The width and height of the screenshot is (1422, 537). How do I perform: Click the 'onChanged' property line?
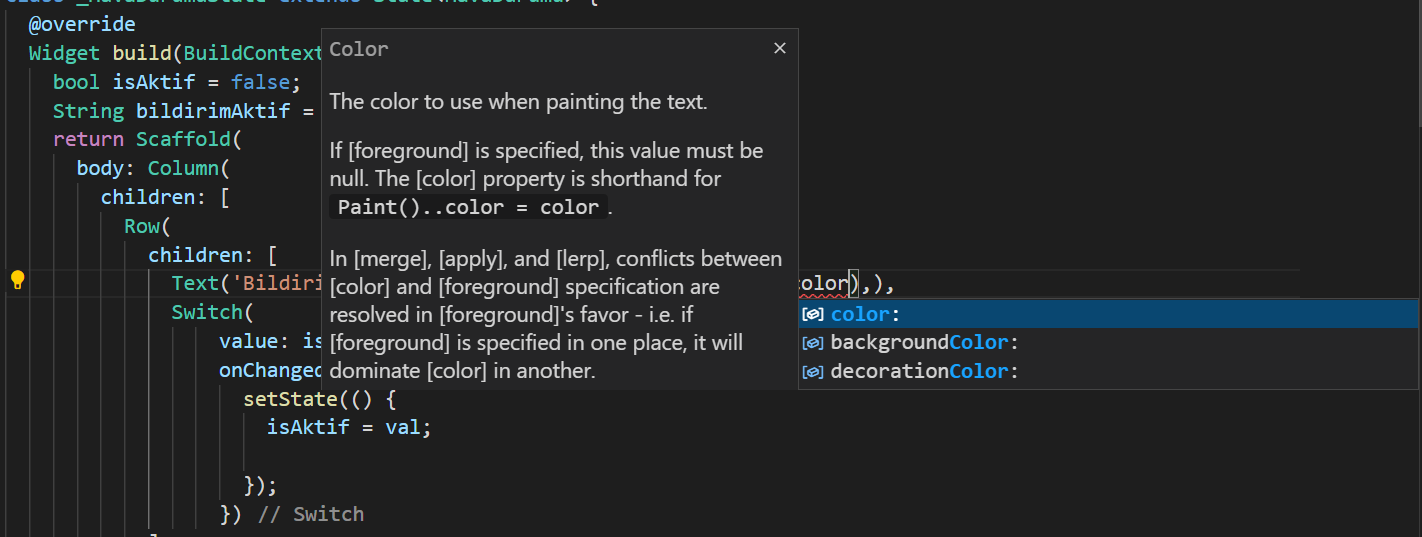pyautogui.click(x=270, y=370)
